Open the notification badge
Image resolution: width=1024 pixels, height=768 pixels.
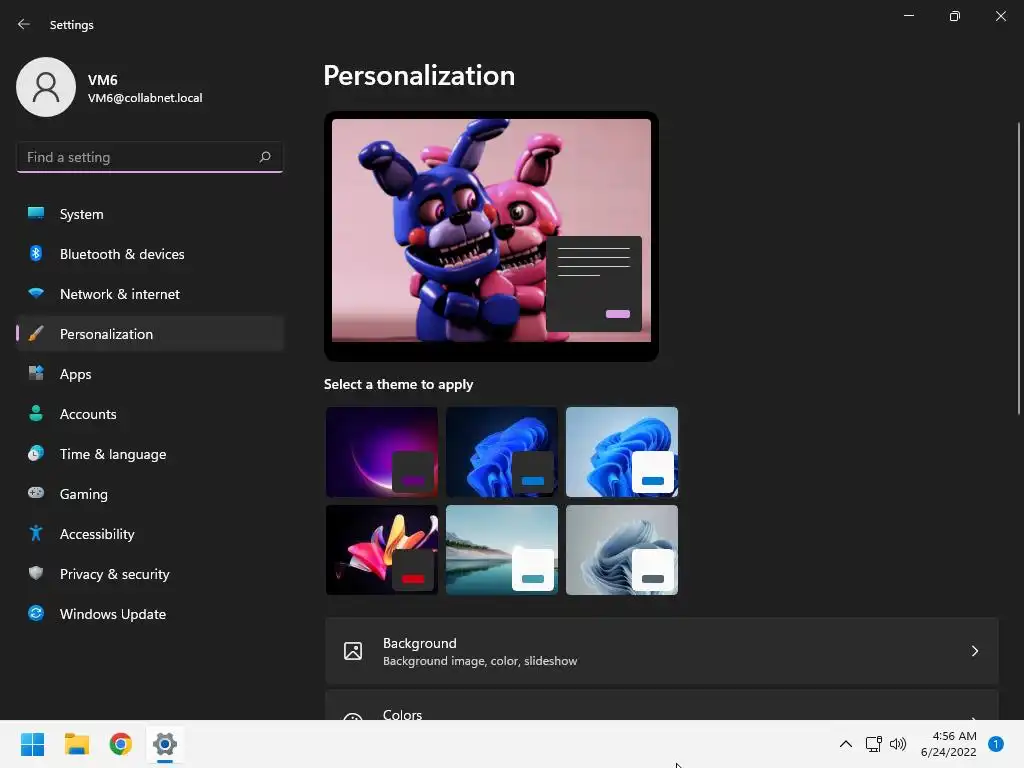(996, 744)
